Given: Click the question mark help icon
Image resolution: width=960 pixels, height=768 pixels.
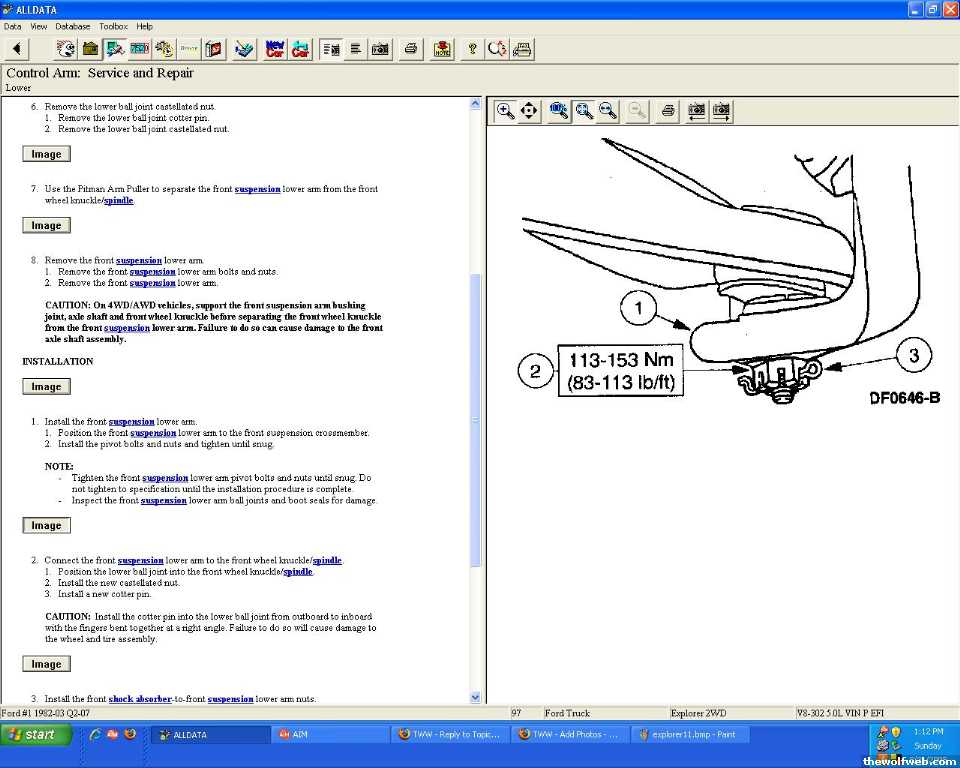Looking at the screenshot, I should [x=472, y=48].
